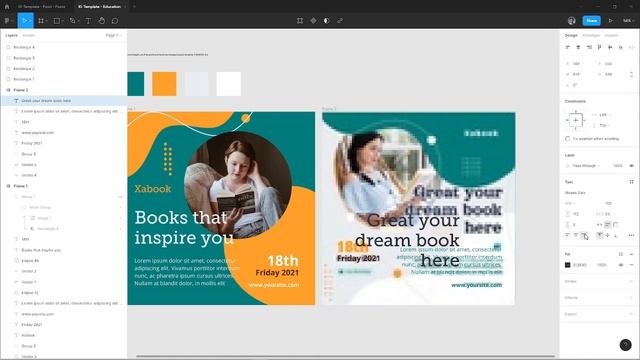The image size is (640, 360).
Task: Remove the fill with minus icon
Action: (631, 265)
